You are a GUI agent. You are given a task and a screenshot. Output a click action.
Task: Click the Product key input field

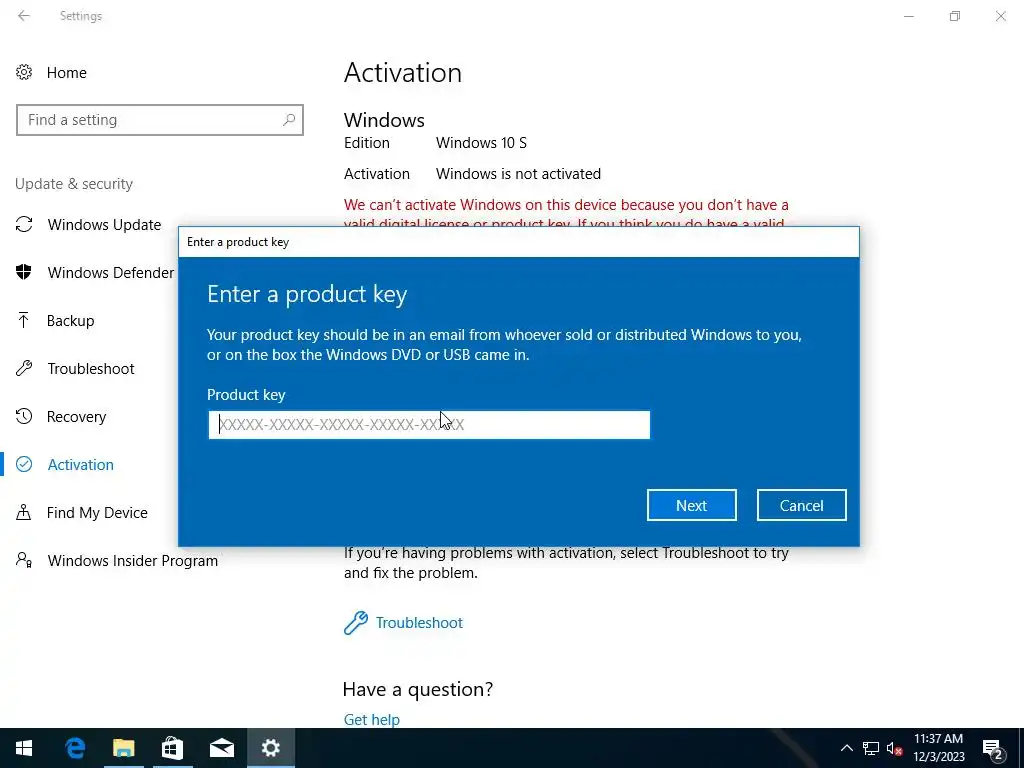point(429,424)
